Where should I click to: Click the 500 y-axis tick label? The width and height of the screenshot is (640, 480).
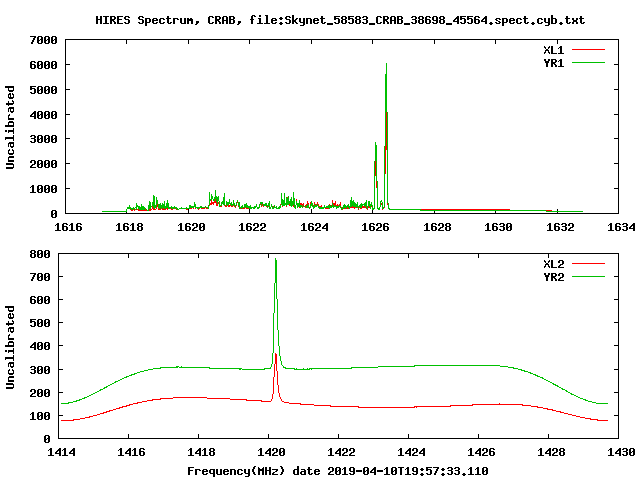[40, 323]
